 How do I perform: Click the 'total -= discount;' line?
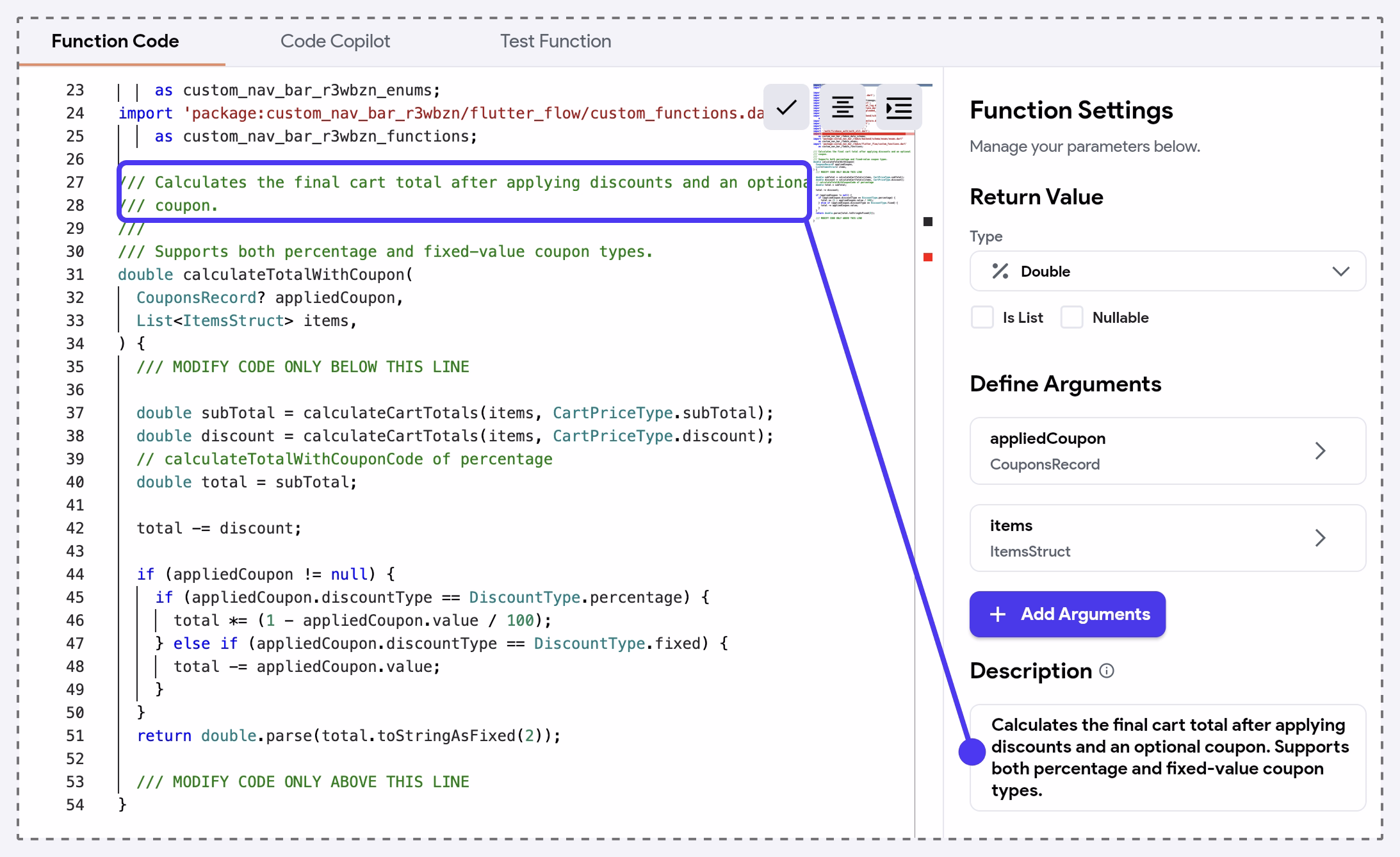click(218, 528)
